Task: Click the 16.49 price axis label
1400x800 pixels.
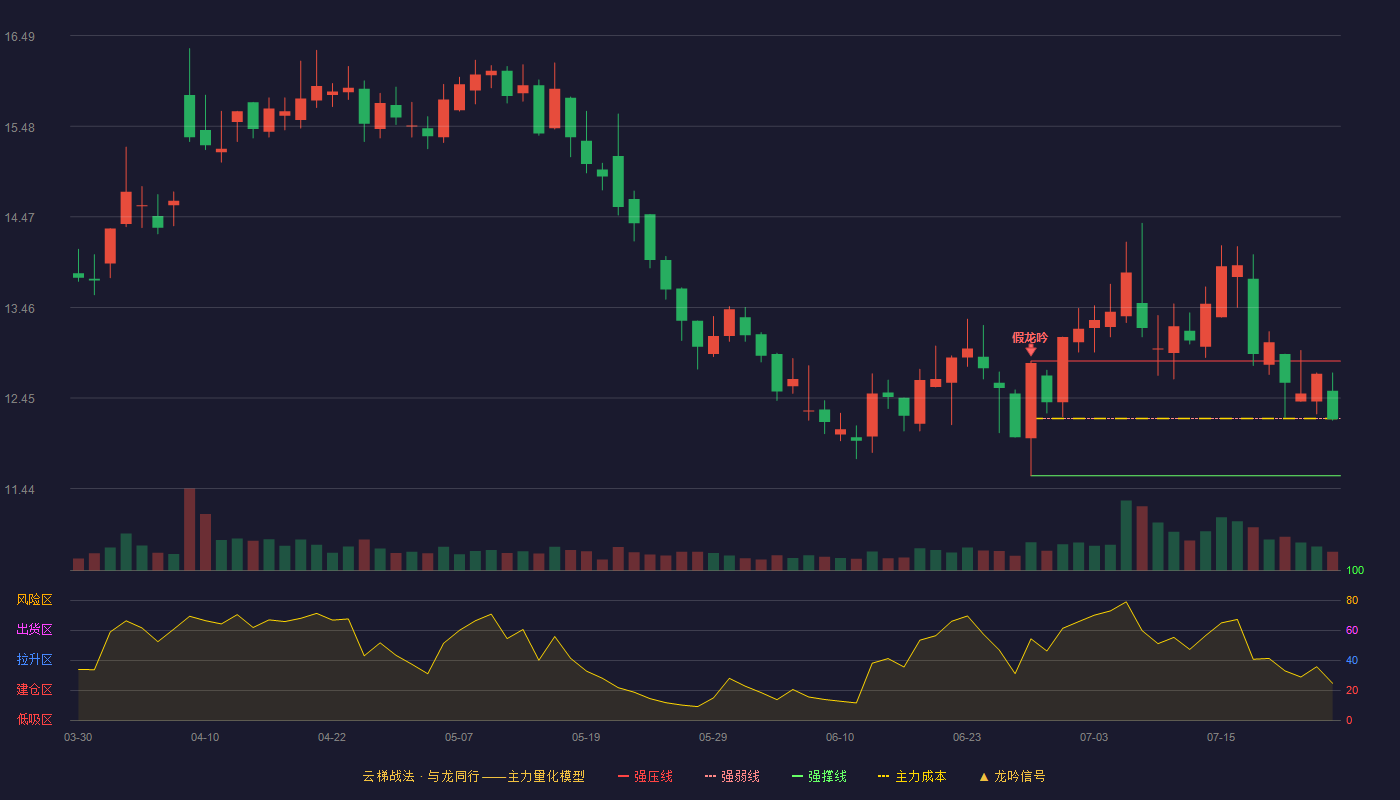Action: click(19, 37)
